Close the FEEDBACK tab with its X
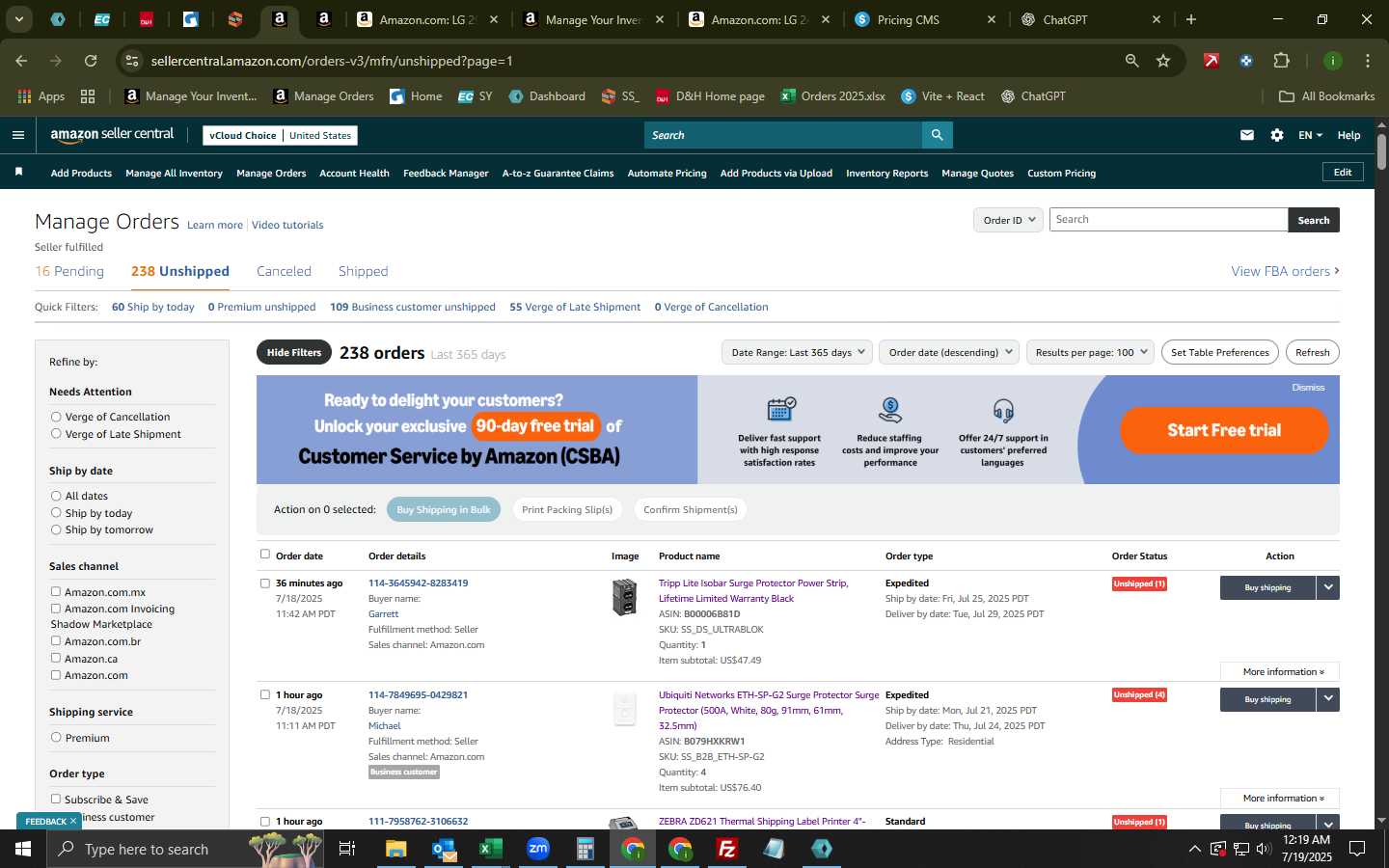1389x868 pixels. 73,821
